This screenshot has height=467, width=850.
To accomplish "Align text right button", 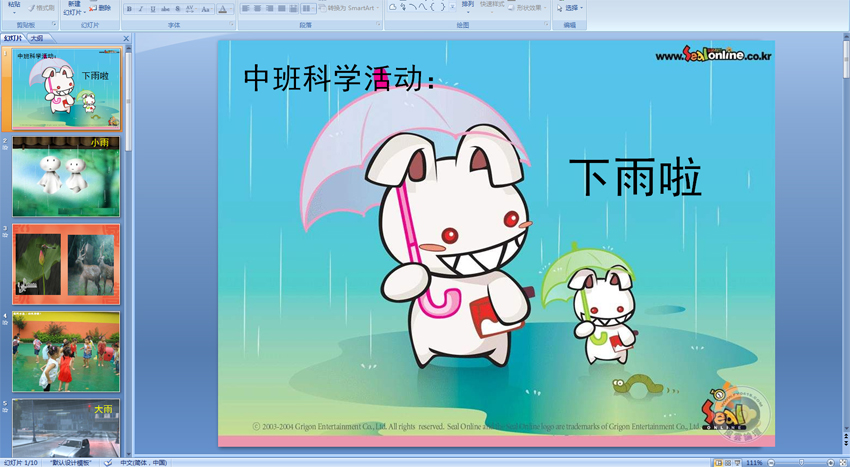I will coord(269,9).
